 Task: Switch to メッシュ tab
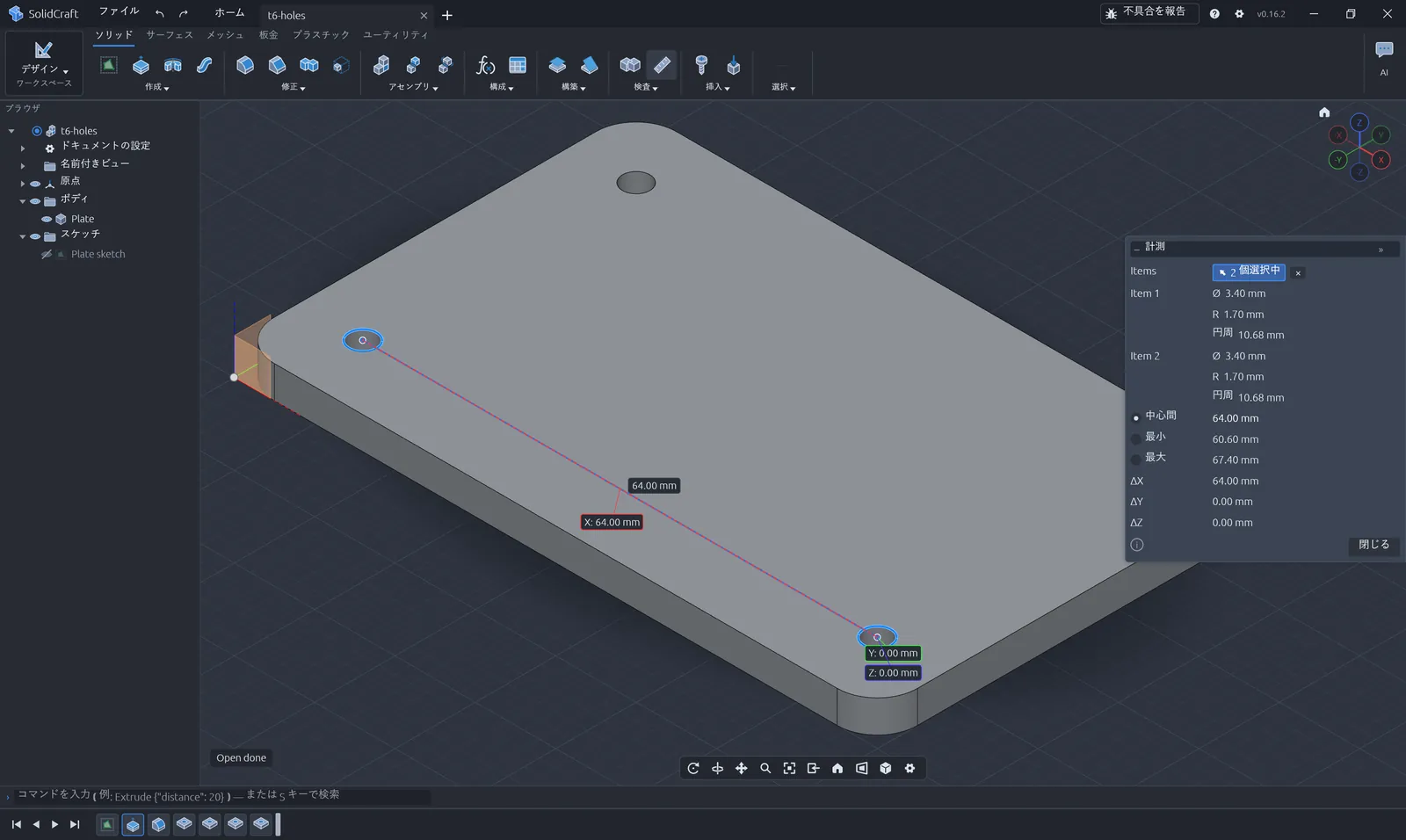pos(225,35)
